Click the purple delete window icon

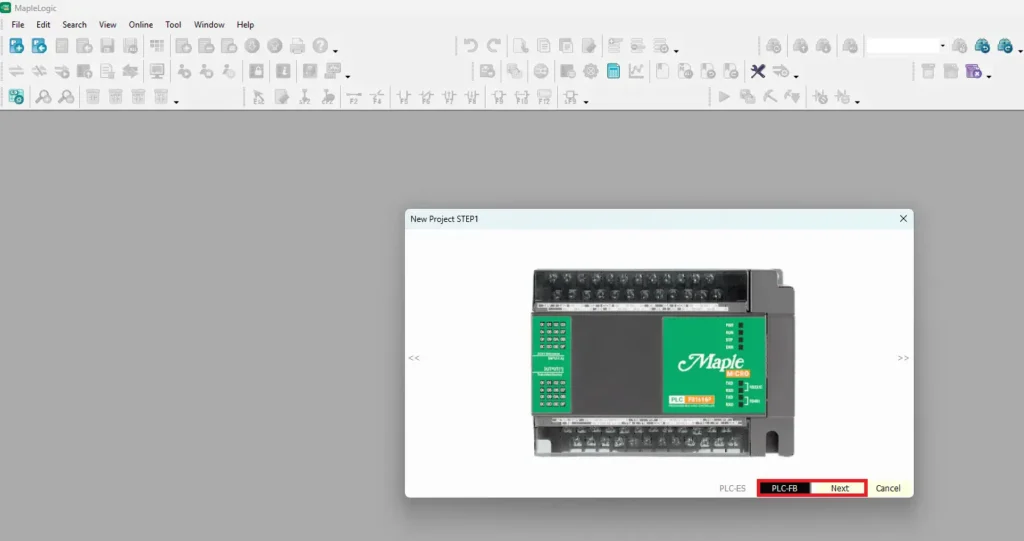coord(973,71)
